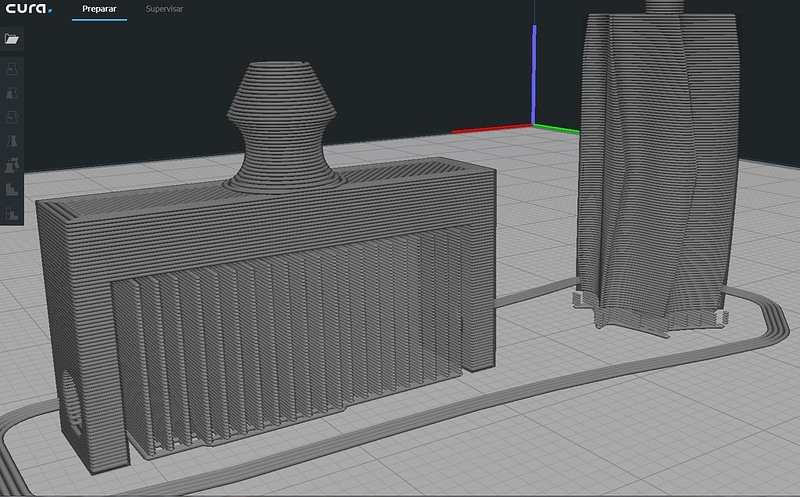Switch to the Supervisar tab

pos(164,9)
